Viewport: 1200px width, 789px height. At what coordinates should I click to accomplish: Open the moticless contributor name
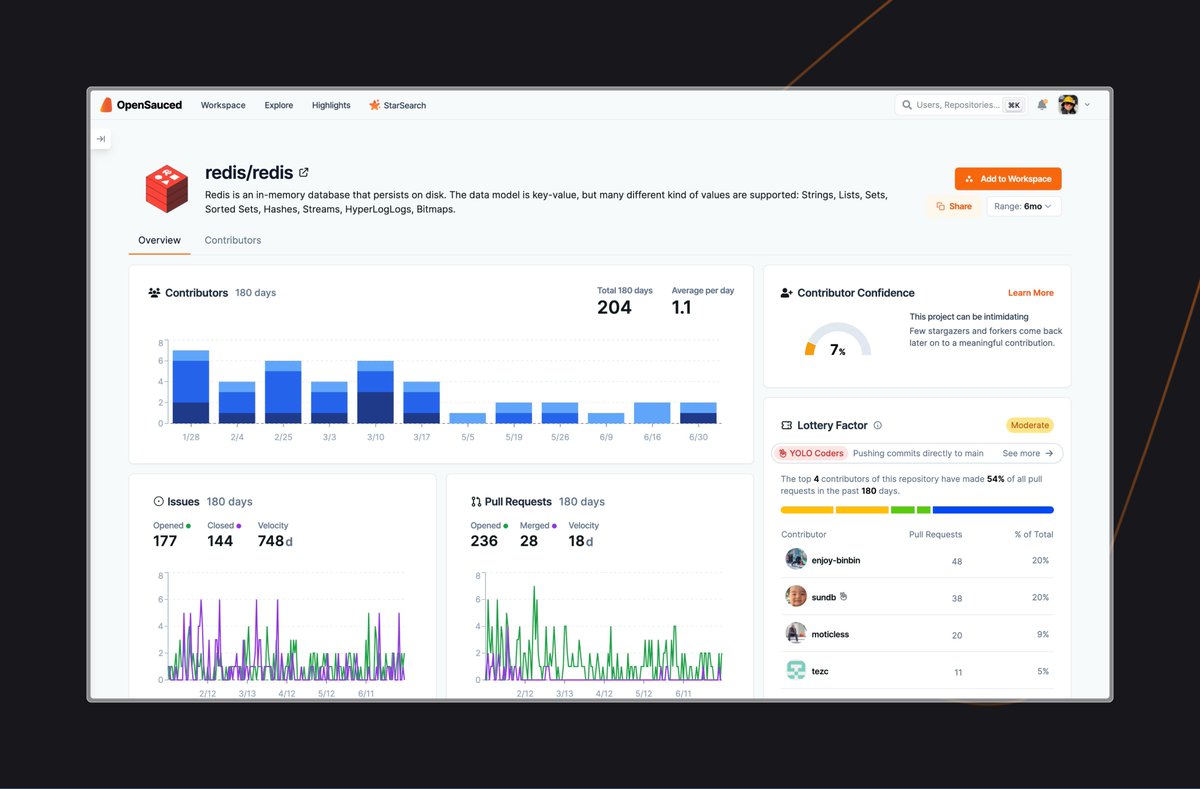point(830,634)
